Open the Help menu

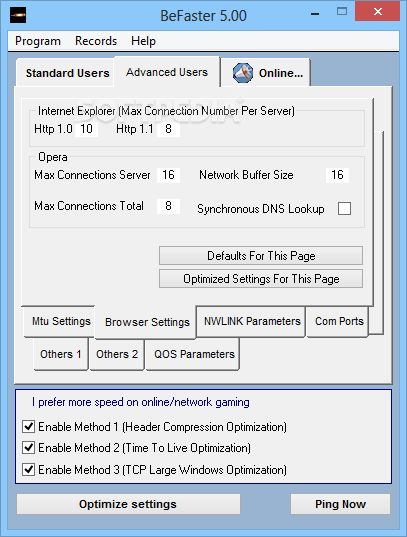pos(143,41)
